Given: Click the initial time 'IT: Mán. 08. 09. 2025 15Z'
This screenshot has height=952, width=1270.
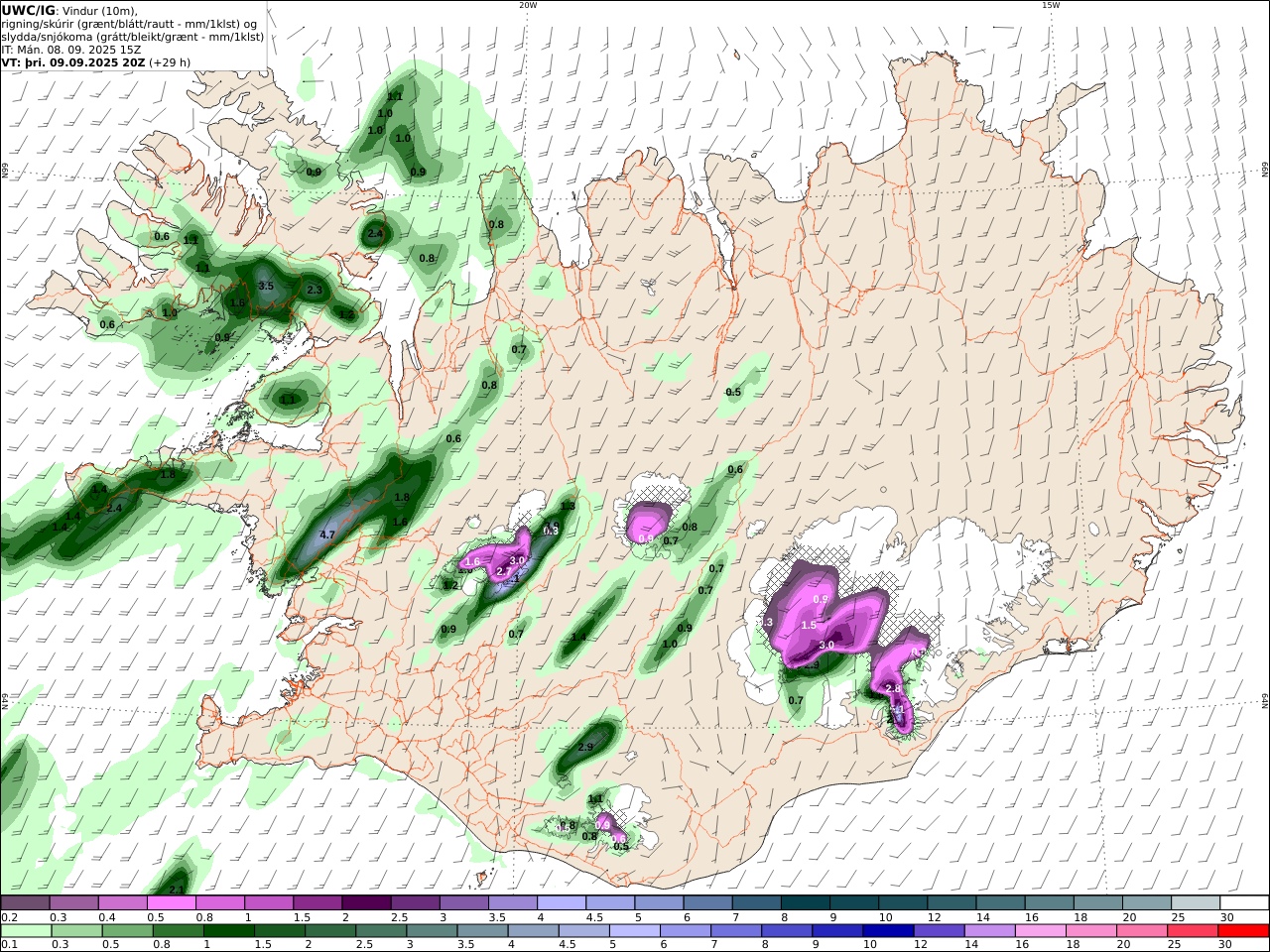Looking at the screenshot, I should (x=71, y=49).
